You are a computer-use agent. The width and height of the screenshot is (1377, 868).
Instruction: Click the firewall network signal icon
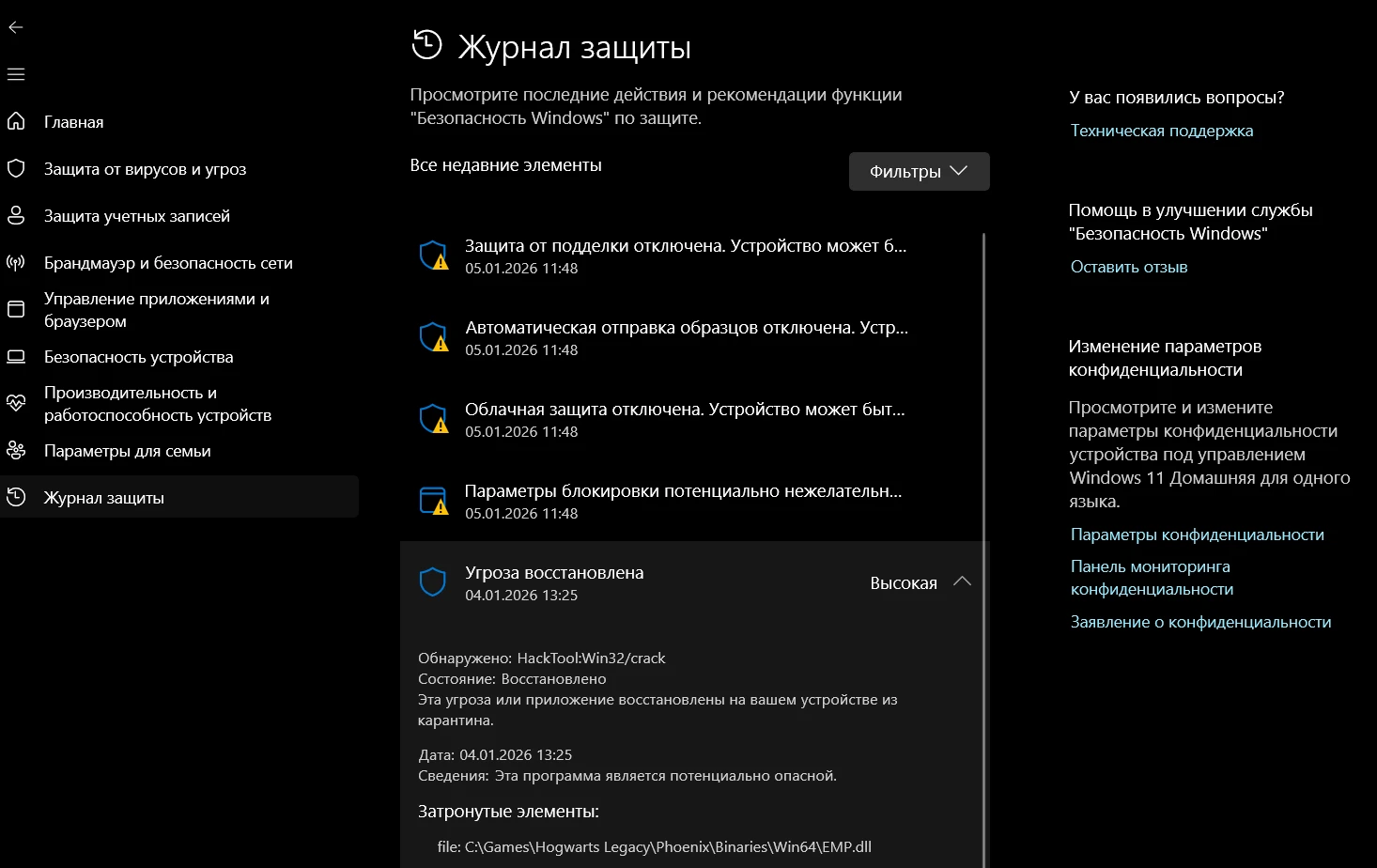(16, 262)
